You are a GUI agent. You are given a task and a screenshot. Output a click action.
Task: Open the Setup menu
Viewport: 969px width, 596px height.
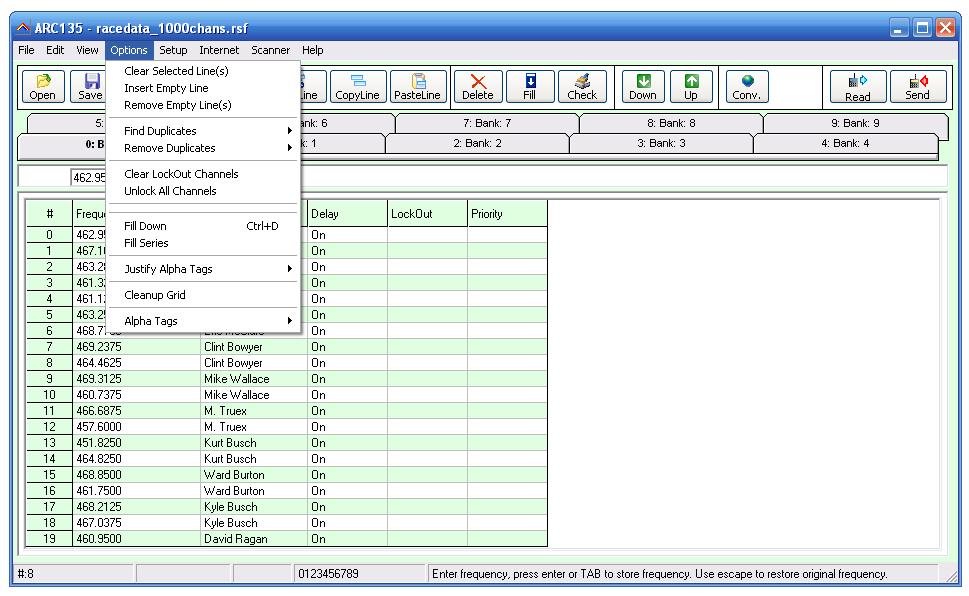pyautogui.click(x=173, y=50)
